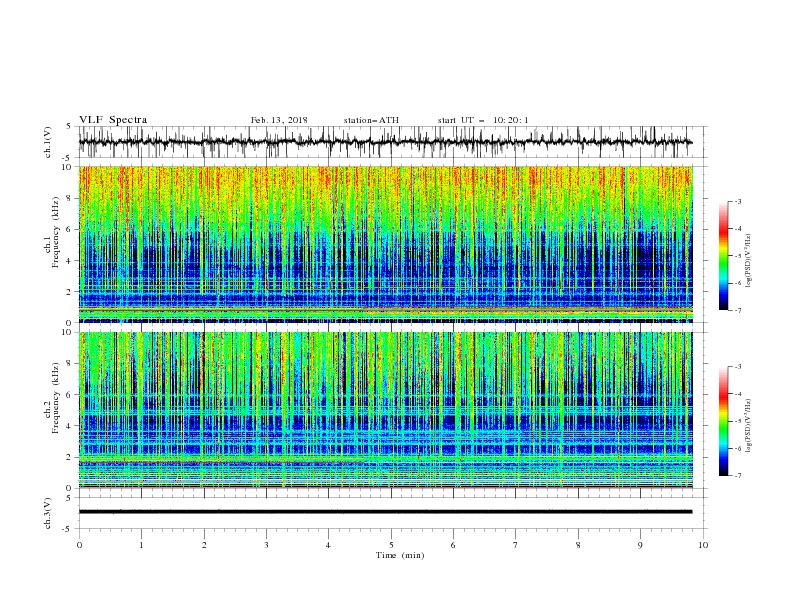The height and width of the screenshot is (612, 792).
Task: Select the "start UT = 10:20:1" text
Action: click(483, 120)
